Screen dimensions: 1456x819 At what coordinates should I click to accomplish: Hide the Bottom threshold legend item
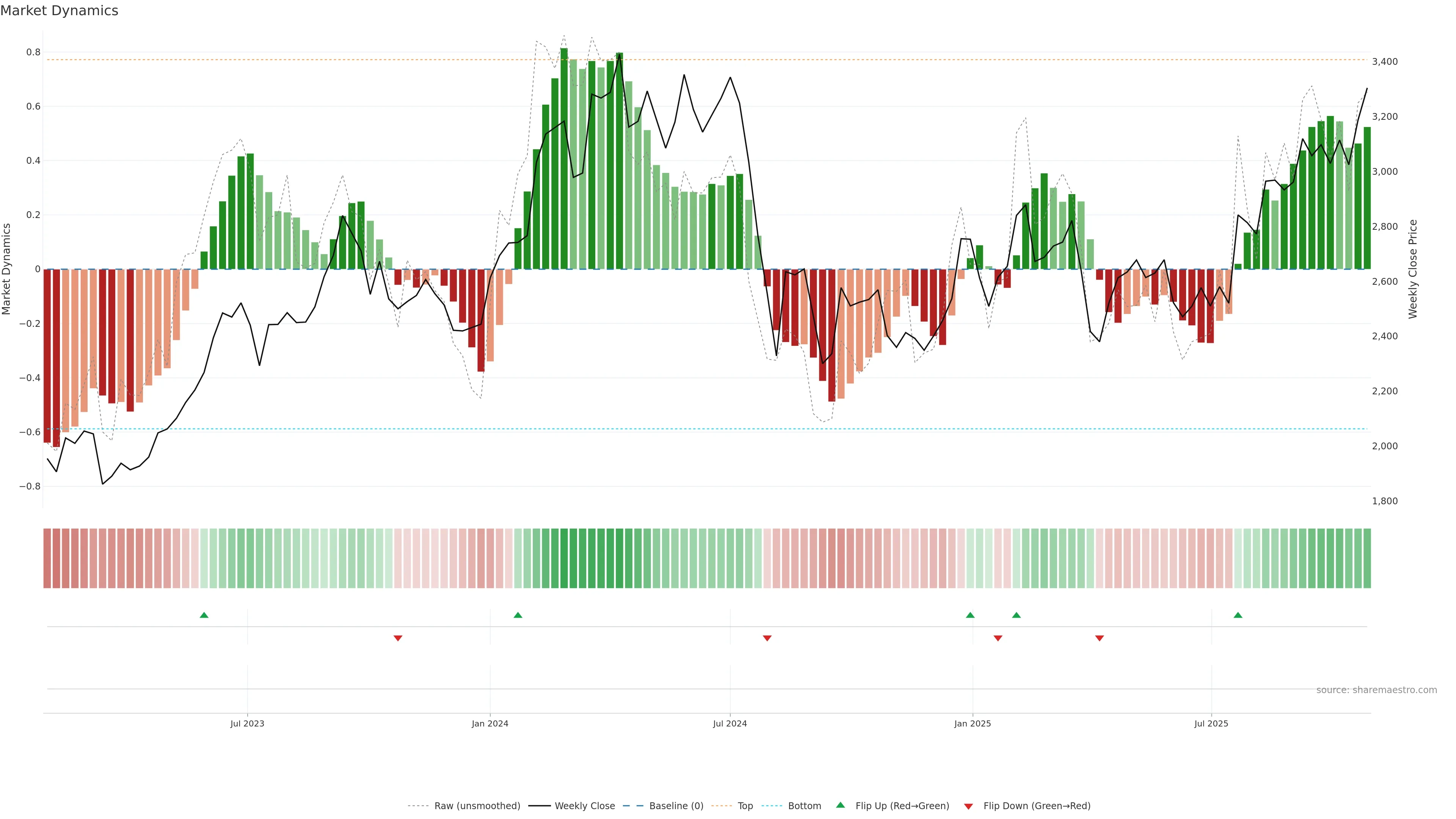click(x=804, y=806)
